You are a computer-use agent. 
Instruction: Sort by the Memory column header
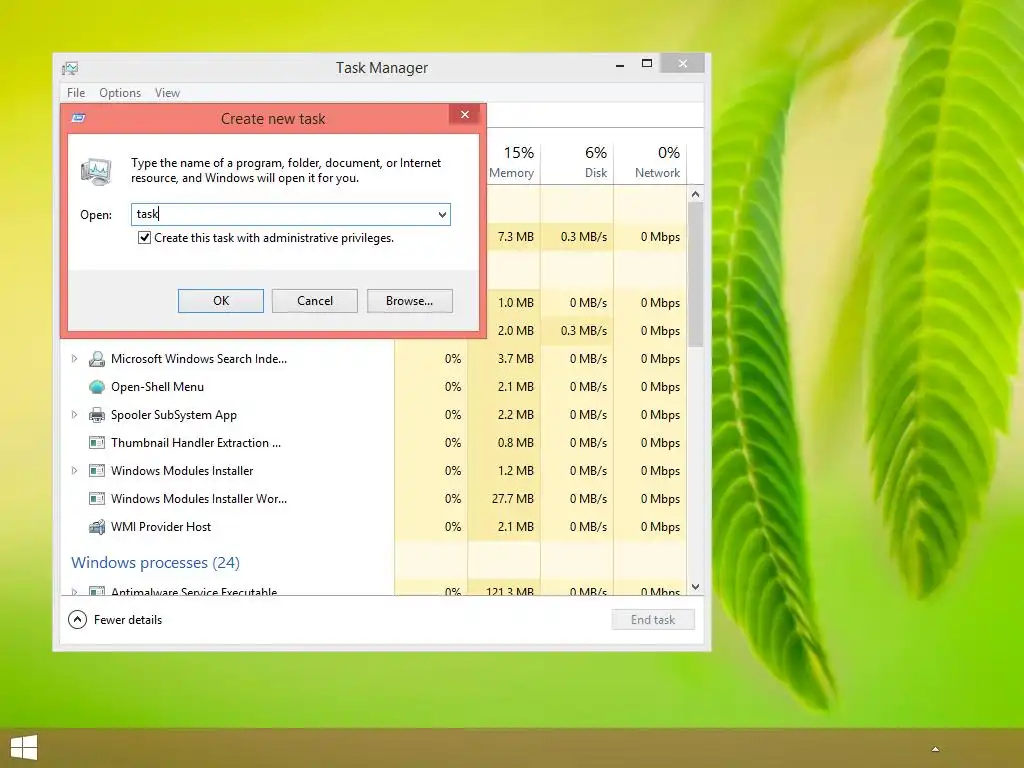point(511,162)
